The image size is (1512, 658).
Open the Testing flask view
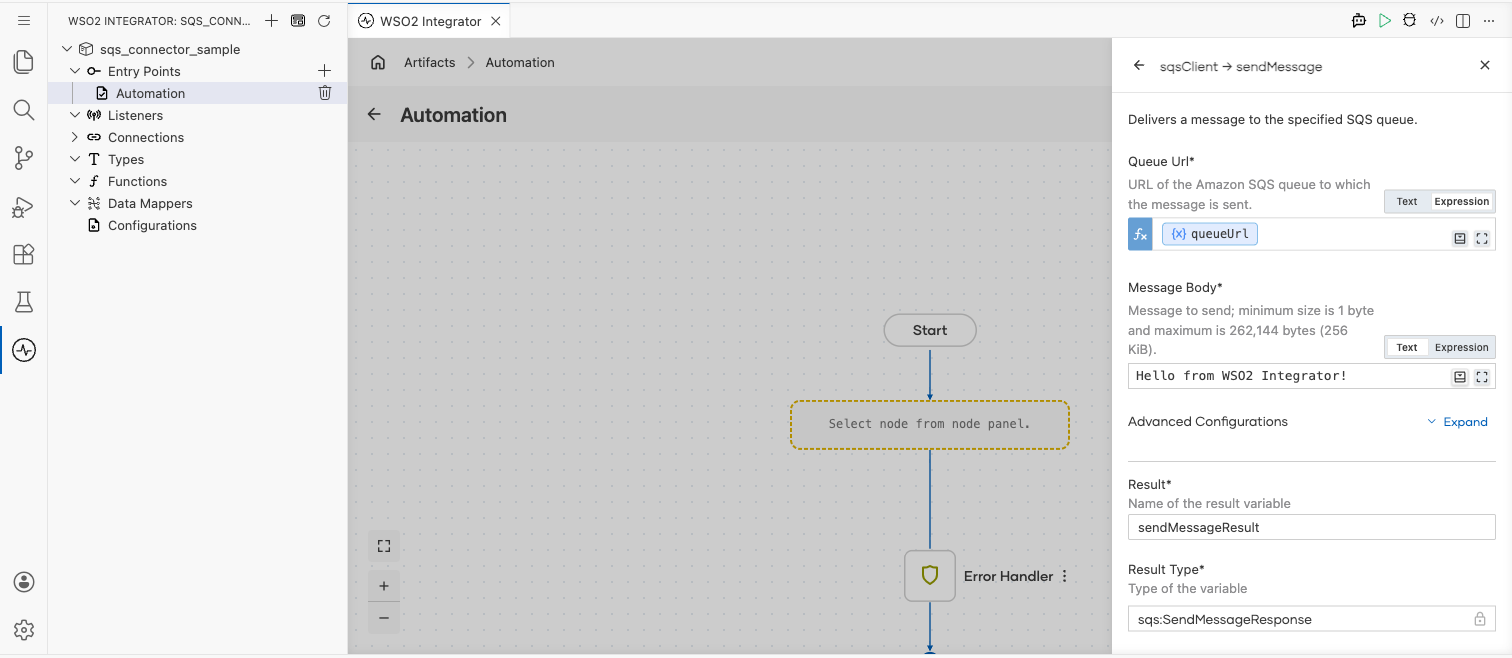[24, 302]
